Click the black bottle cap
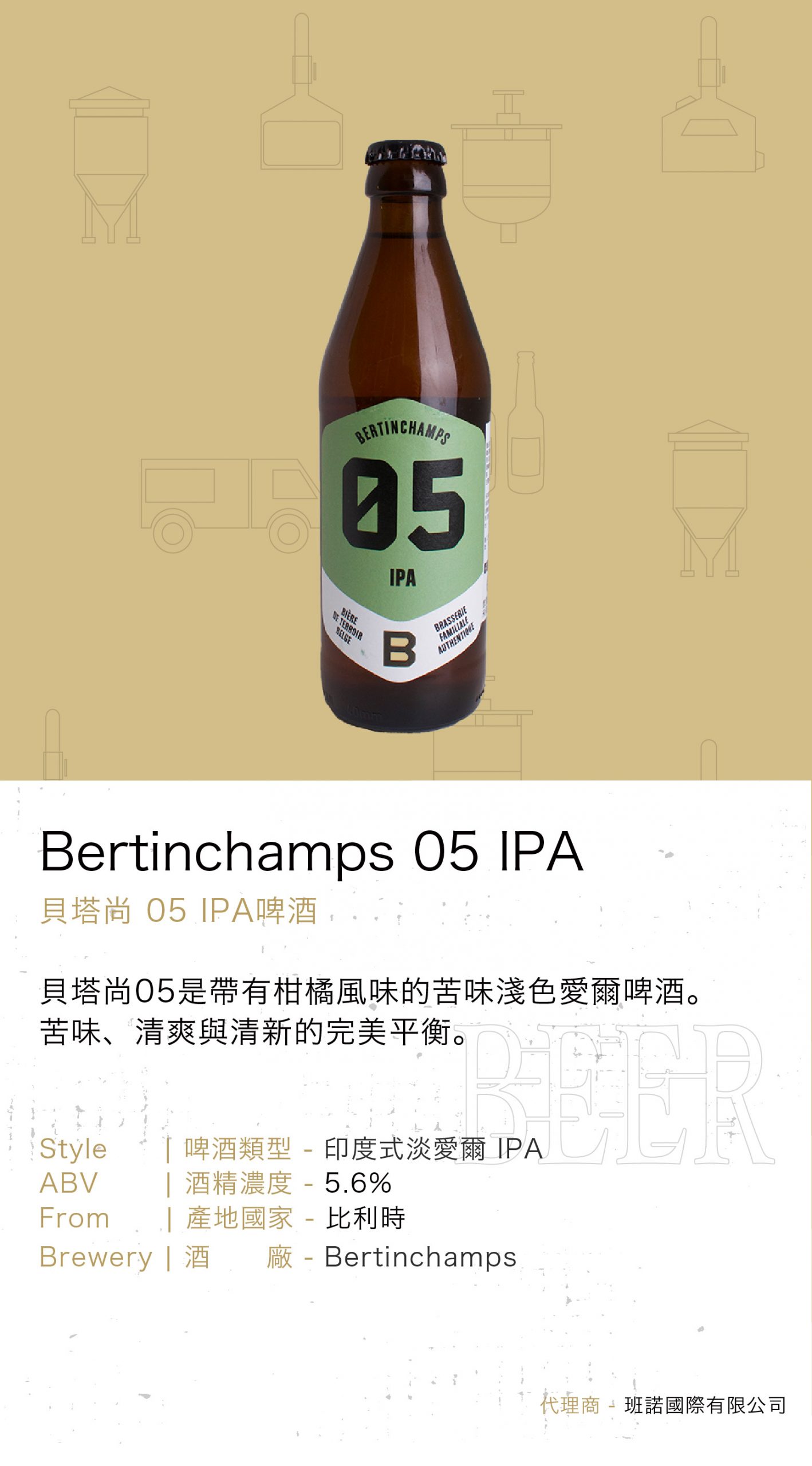The width and height of the screenshot is (812, 1466). point(406,153)
